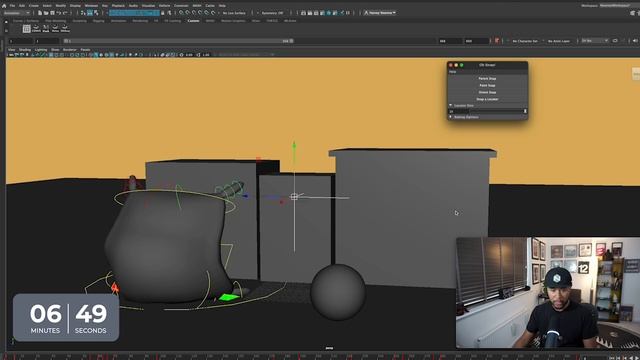Click third tool icon on Custom shelf
The image size is (640, 360).
[x=46, y=28]
